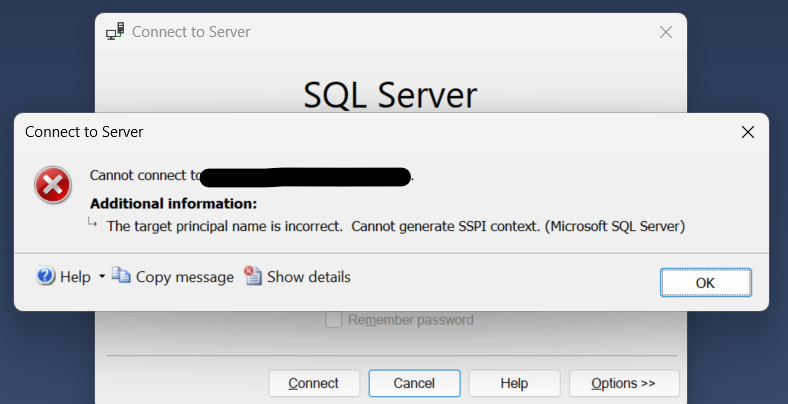Open the Help icon in error dialog
The width and height of the screenshot is (788, 404).
[45, 276]
